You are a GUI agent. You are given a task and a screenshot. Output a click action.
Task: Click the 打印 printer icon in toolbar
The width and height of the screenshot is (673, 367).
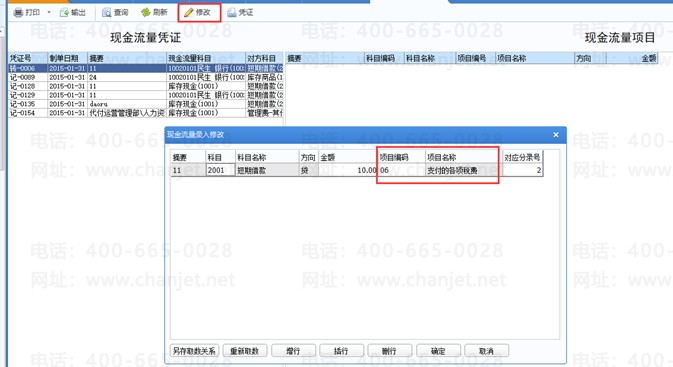tap(18, 12)
